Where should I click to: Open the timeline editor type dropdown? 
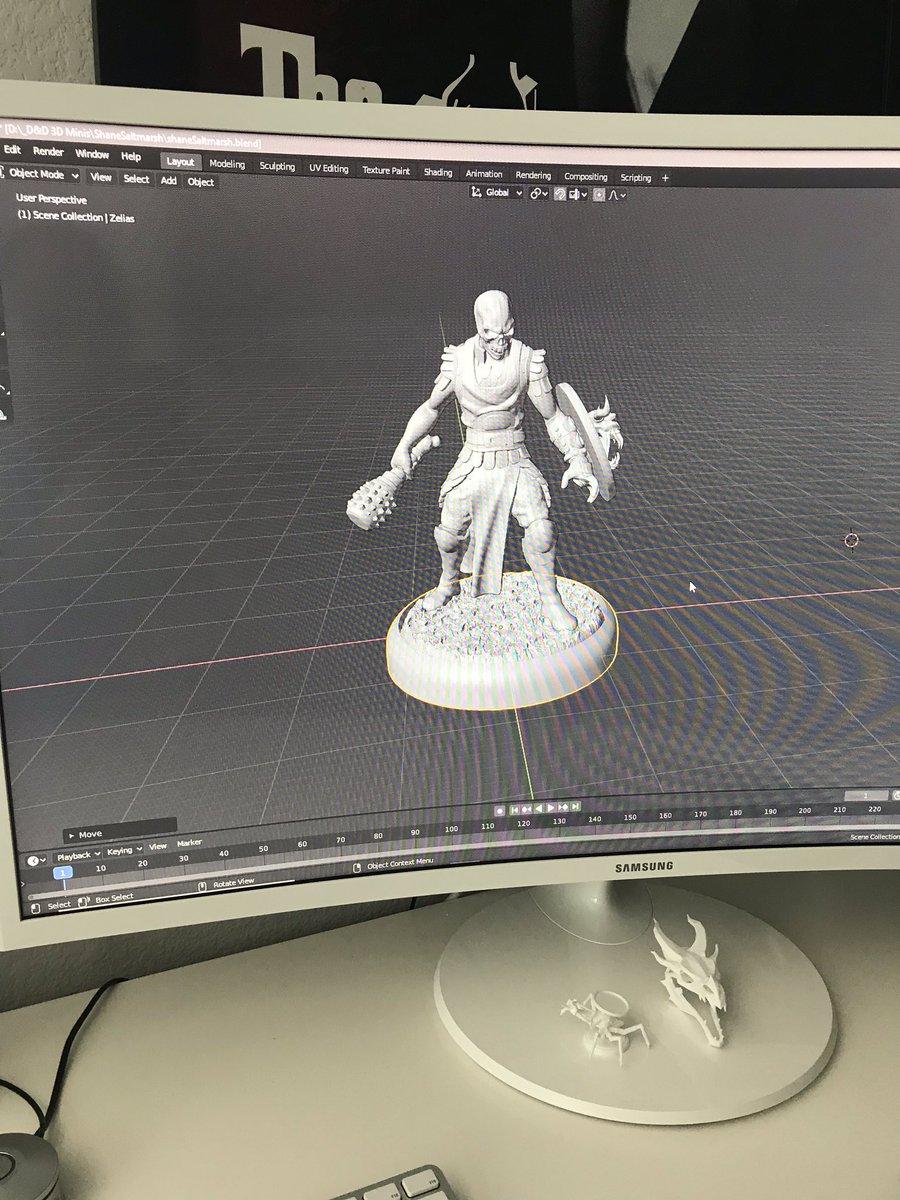pos(36,860)
